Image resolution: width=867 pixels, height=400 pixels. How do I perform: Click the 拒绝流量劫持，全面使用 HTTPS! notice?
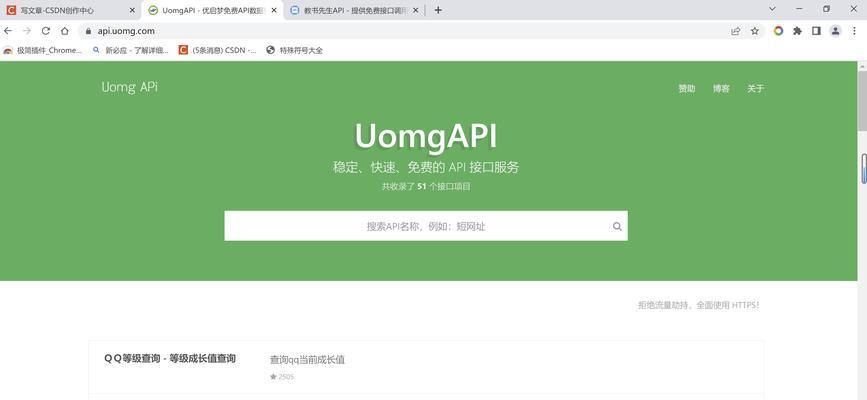(699, 305)
